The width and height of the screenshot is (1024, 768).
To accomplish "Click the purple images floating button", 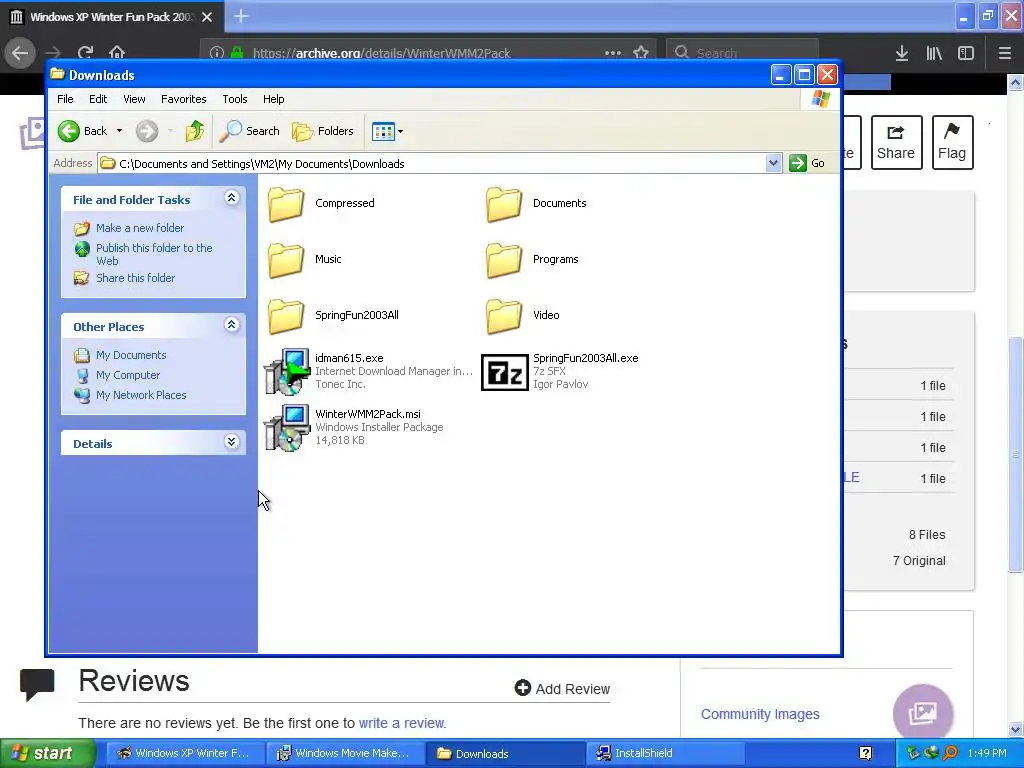I will point(923,714).
